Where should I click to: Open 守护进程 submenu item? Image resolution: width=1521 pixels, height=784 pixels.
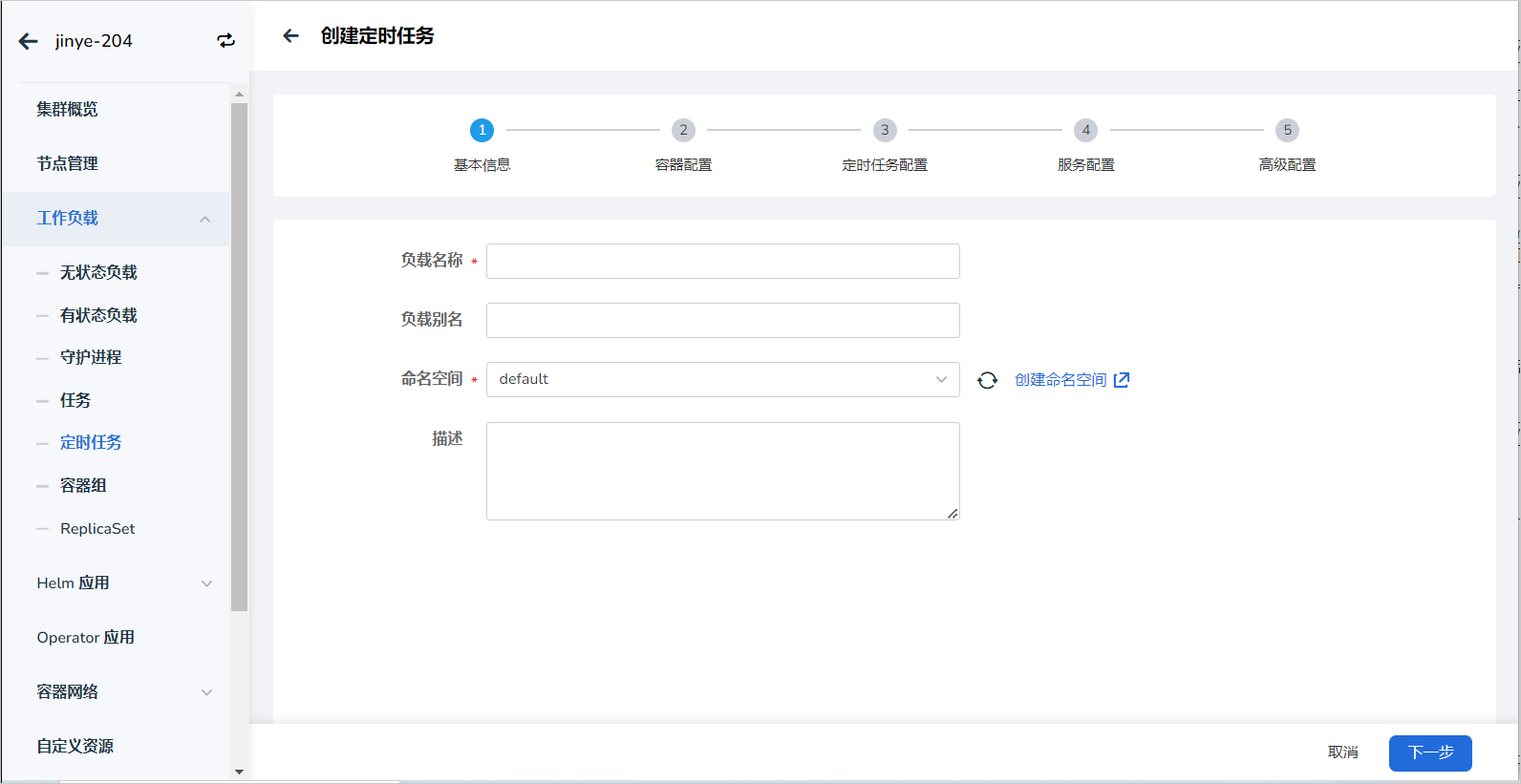point(91,357)
